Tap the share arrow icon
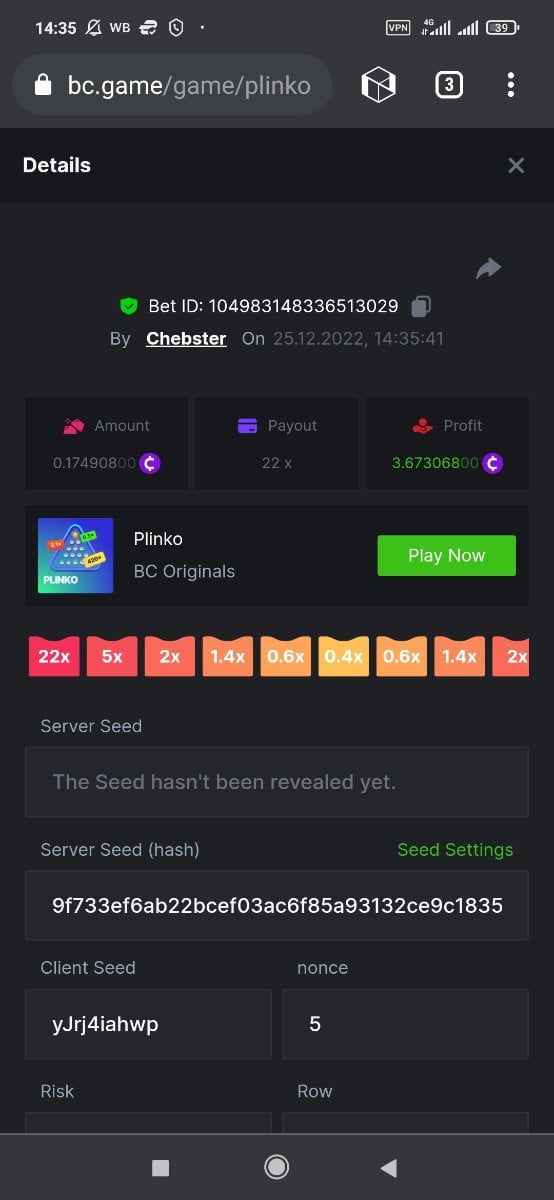This screenshot has height=1200, width=554. tap(488, 268)
